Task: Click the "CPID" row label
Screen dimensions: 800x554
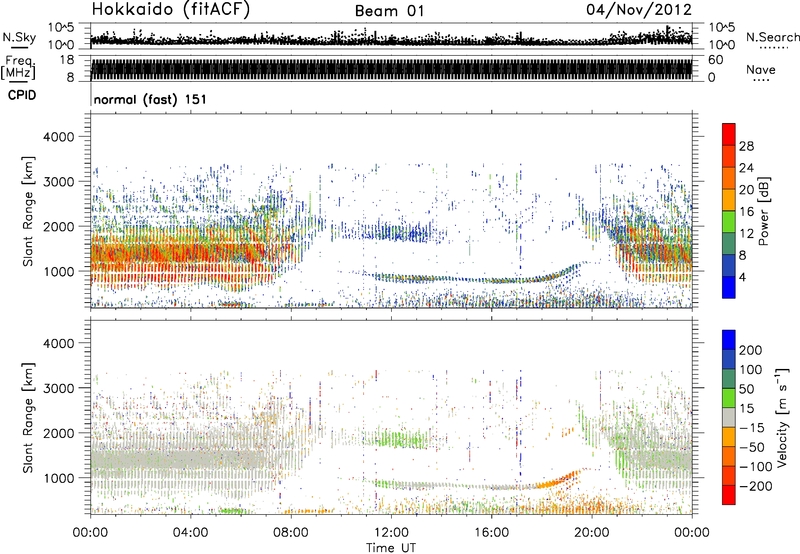Action: tap(22, 95)
